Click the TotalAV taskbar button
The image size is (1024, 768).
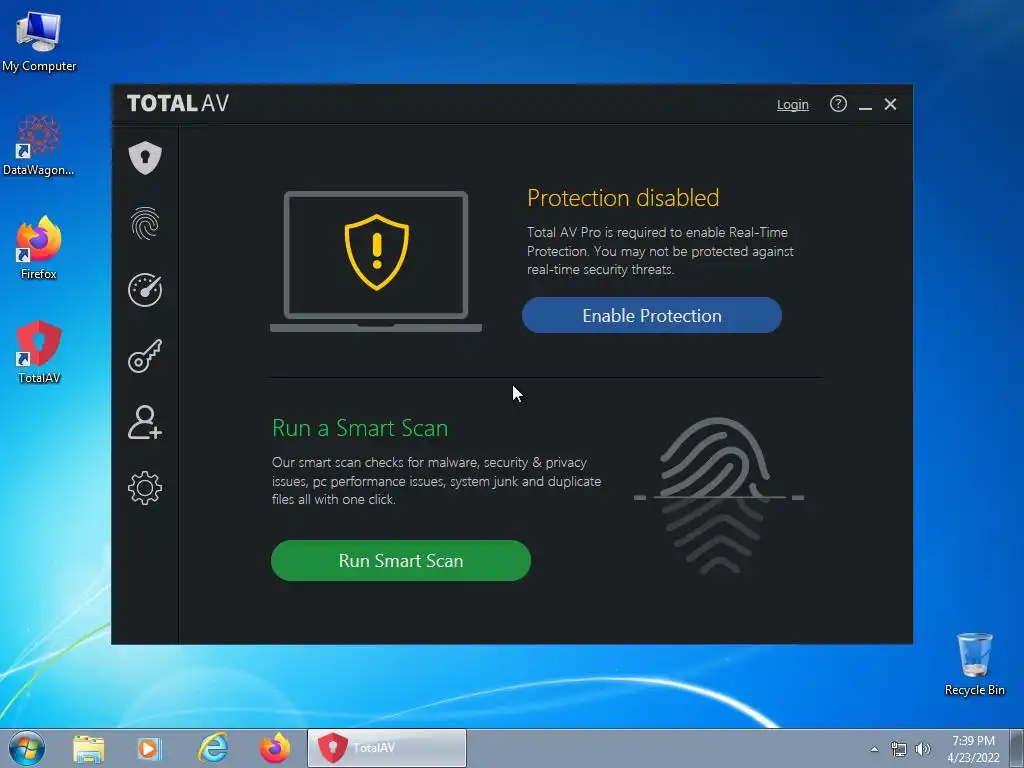click(387, 748)
